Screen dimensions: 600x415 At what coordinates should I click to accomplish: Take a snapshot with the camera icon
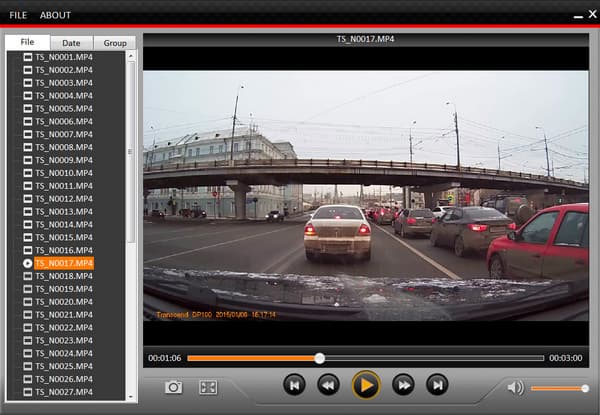(x=174, y=387)
